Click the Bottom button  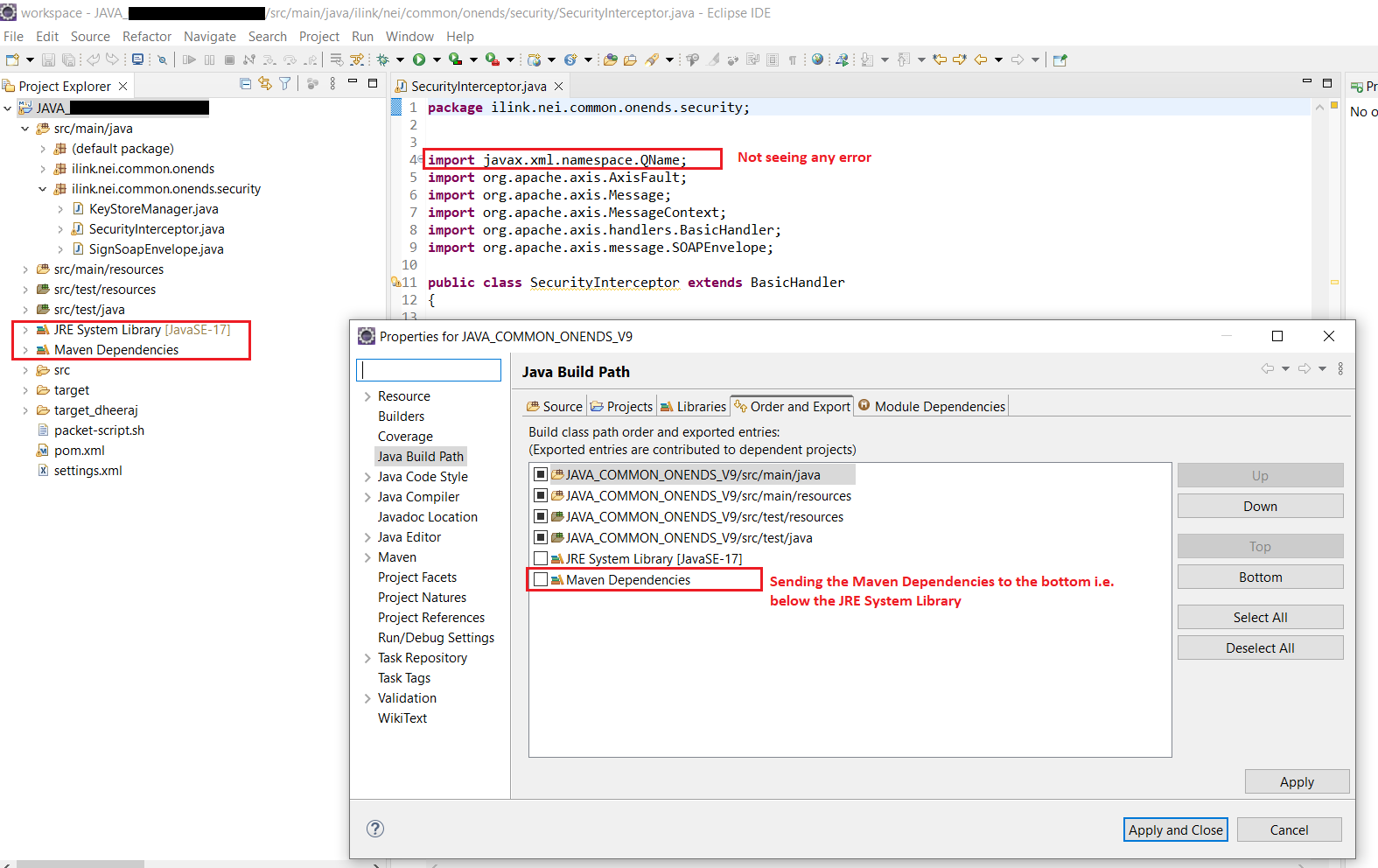pyautogui.click(x=1259, y=577)
